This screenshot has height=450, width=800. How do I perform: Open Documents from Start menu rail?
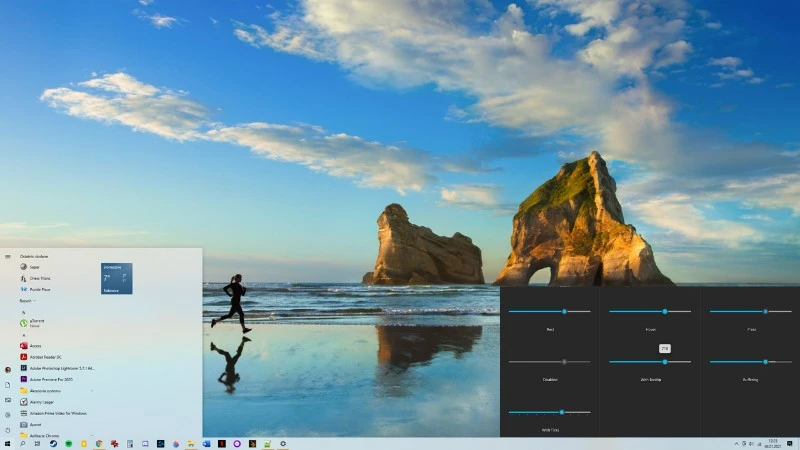(8, 385)
